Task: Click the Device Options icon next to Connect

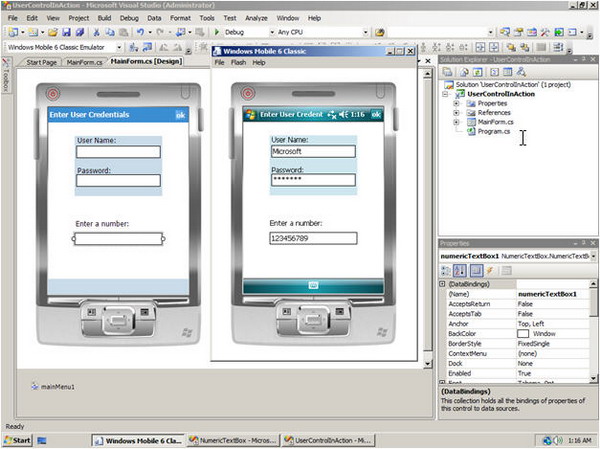Action: 147,47
